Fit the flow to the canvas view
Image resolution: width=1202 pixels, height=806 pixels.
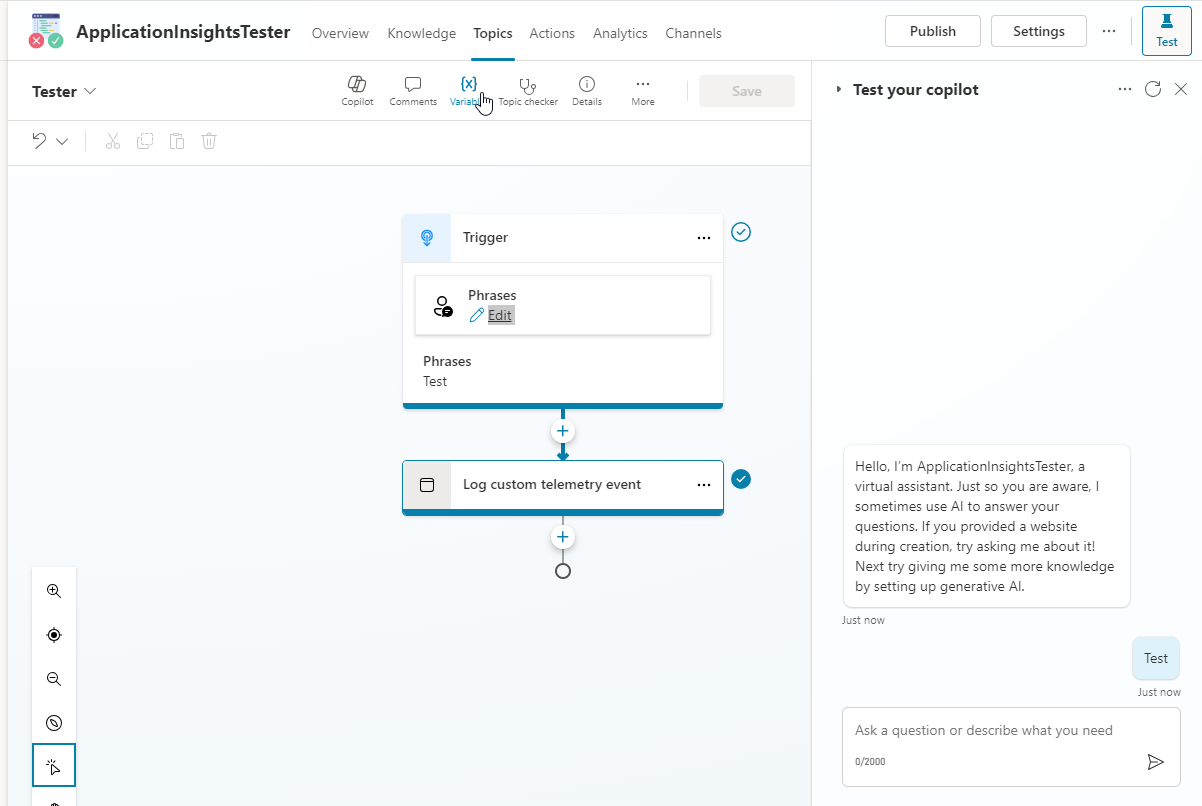pyautogui.click(x=53, y=634)
